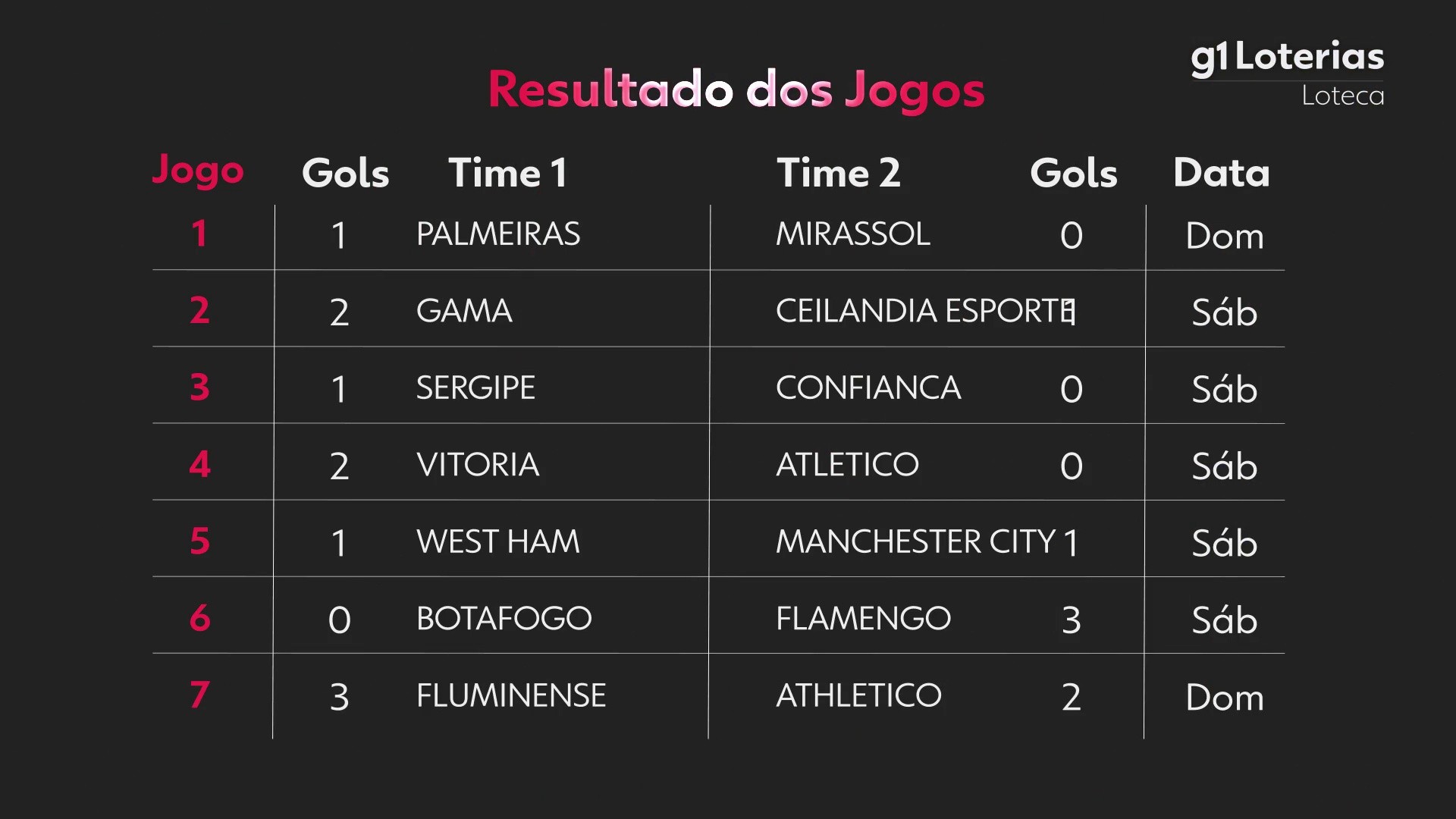Click the VITORIA team name
The image size is (1456, 819).
tap(478, 465)
